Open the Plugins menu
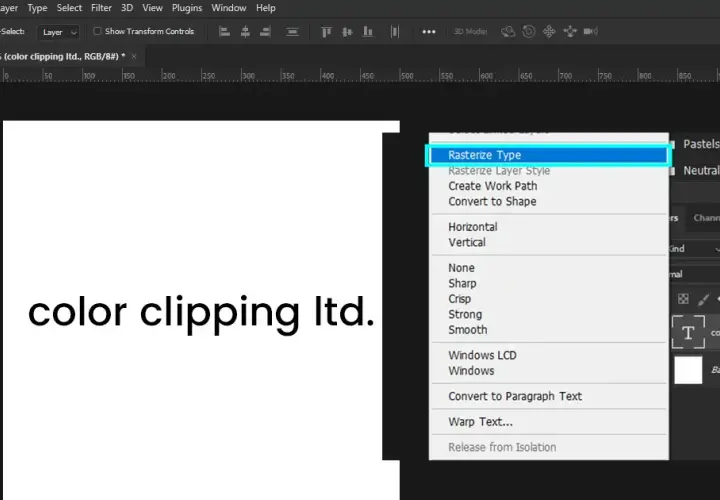The width and height of the screenshot is (720, 500). [187, 8]
